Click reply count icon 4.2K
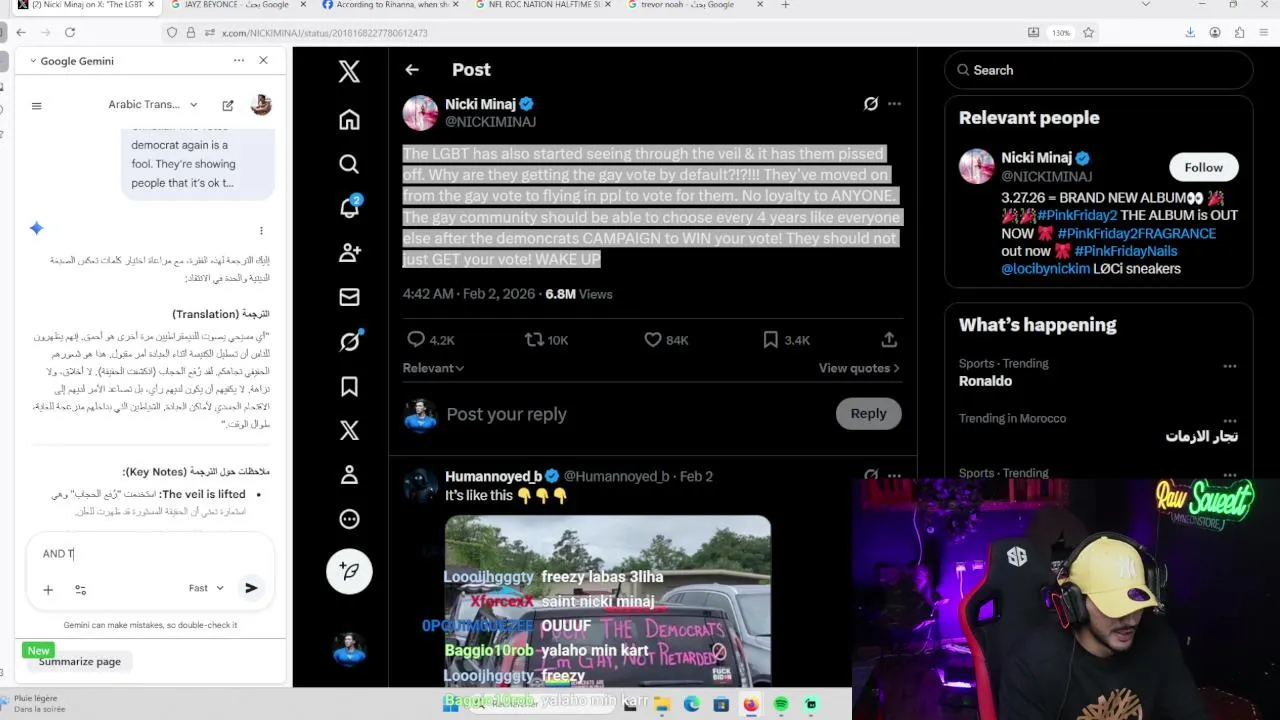The height and width of the screenshot is (720, 1280). click(x=416, y=340)
